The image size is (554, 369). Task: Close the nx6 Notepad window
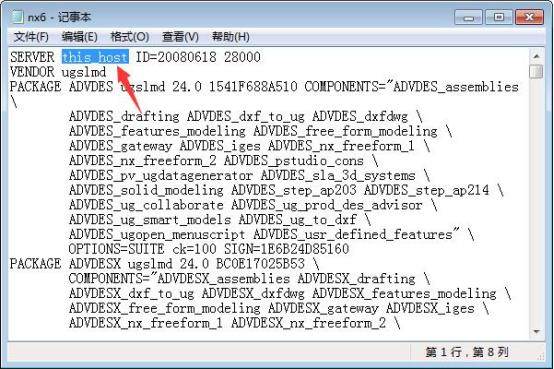(529, 17)
